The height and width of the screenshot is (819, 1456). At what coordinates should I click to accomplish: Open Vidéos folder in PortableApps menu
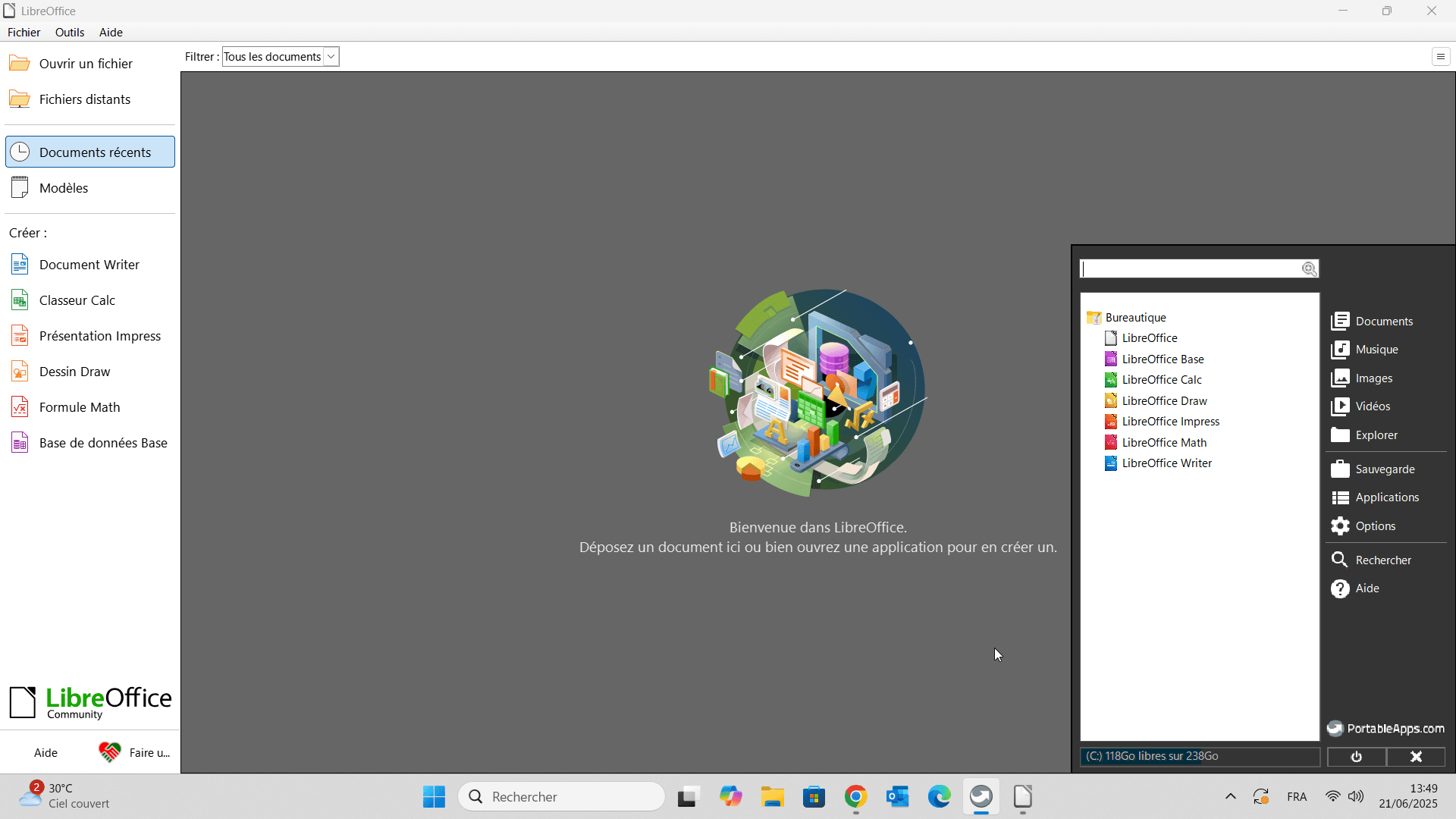[1360, 406]
